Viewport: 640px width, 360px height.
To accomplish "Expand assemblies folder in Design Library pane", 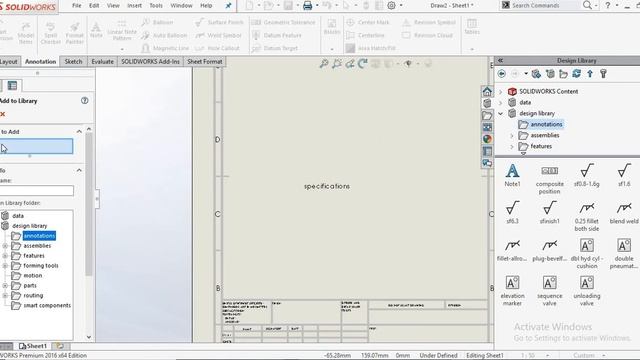I will [x=512, y=136].
